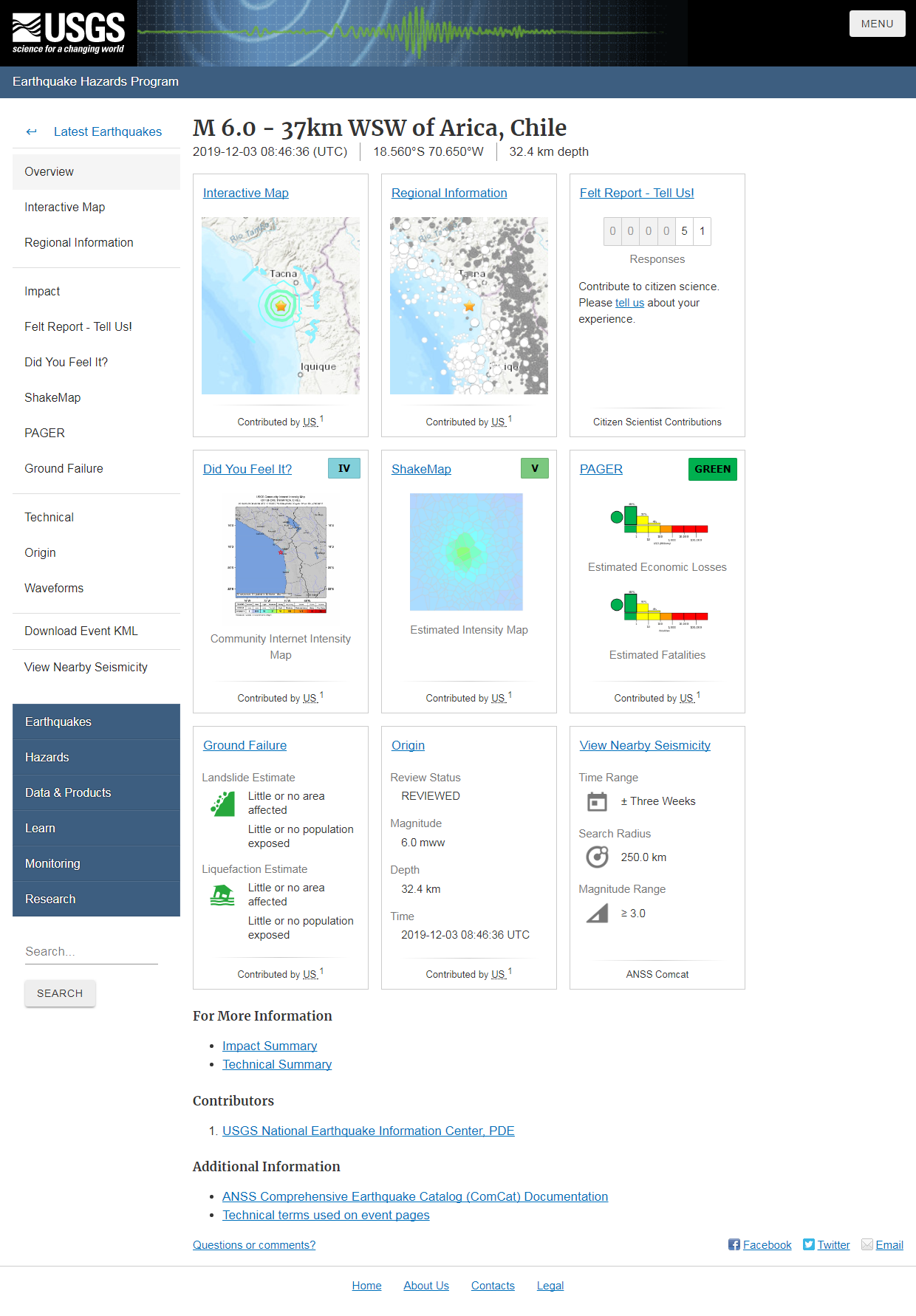Open the Monitoring section
Image resolution: width=916 pixels, height=1316 pixels.
(96, 863)
